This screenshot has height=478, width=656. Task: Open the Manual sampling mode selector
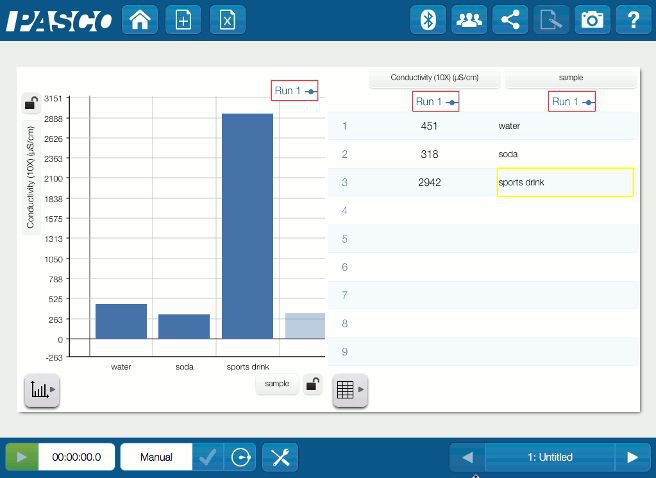pyautogui.click(x=156, y=457)
